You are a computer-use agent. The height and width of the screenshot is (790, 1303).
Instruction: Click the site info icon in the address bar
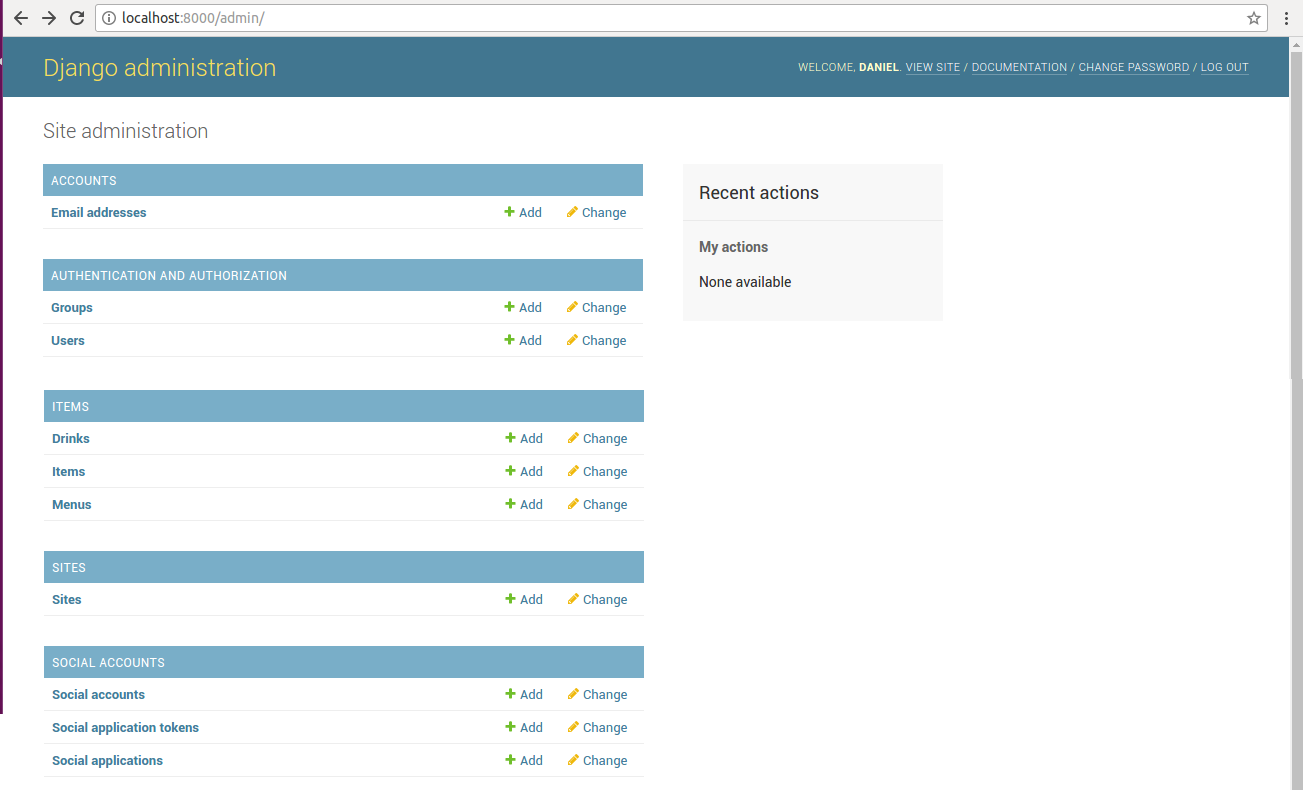[109, 18]
